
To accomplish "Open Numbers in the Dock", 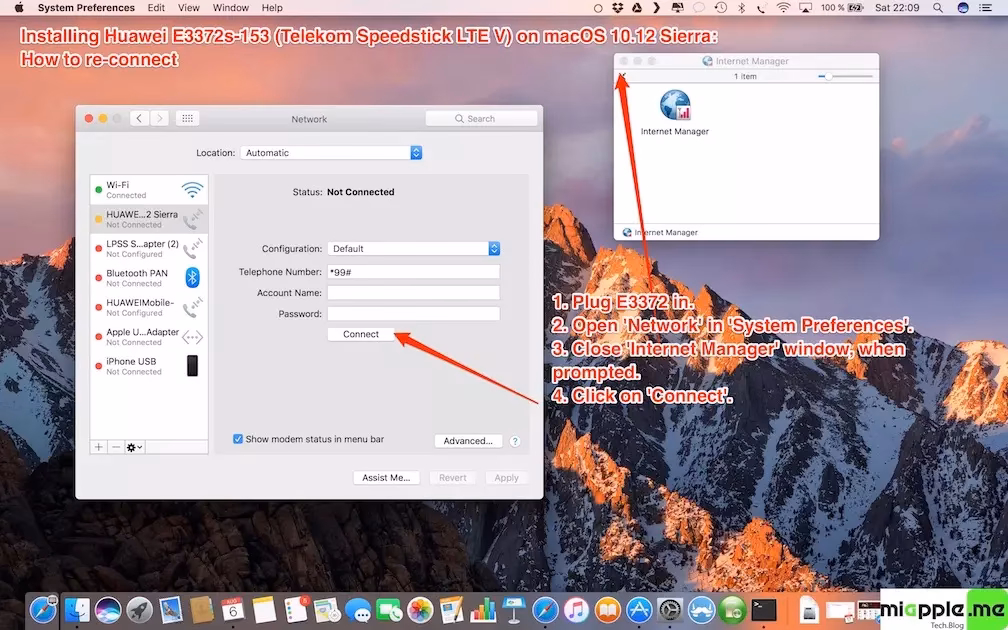I will point(483,609).
